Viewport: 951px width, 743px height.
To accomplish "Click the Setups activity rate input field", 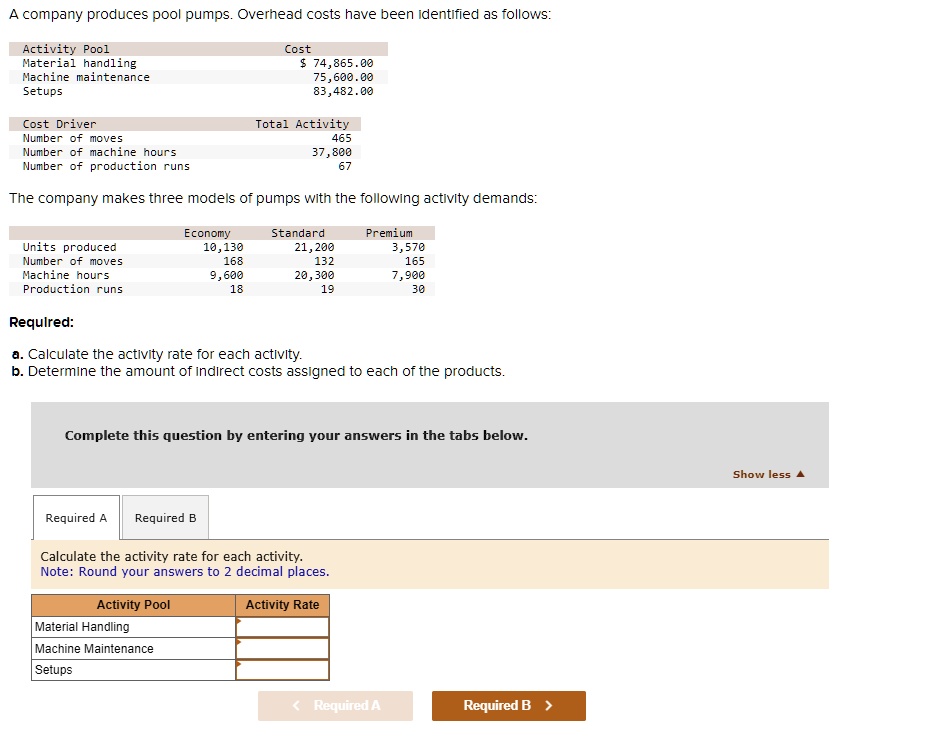I will click(x=284, y=669).
